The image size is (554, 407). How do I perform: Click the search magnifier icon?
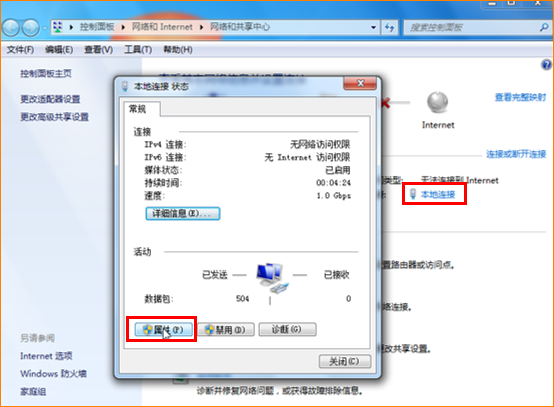(x=544, y=27)
